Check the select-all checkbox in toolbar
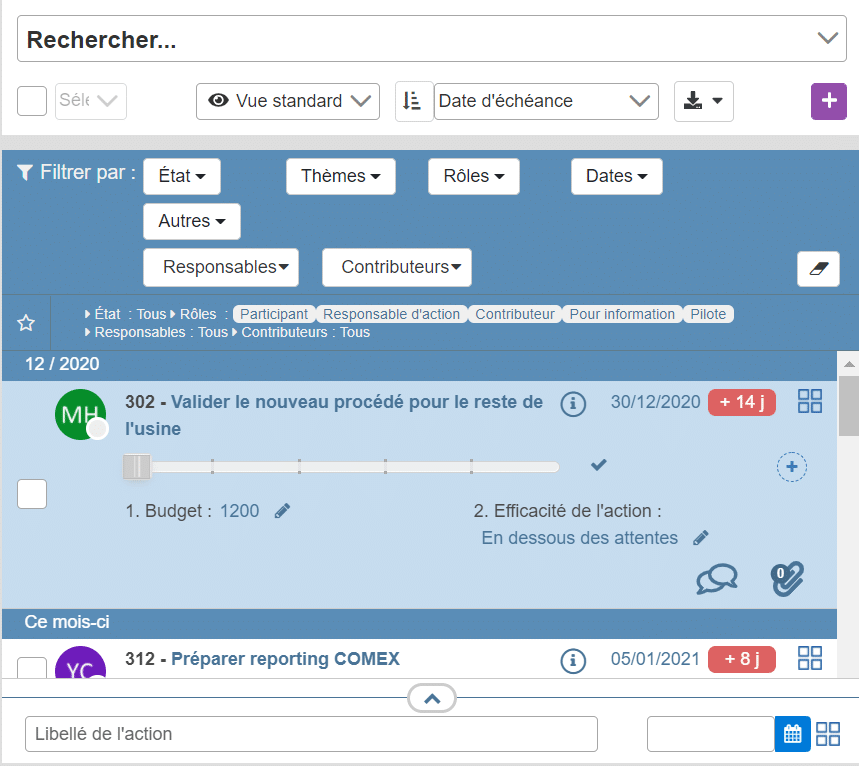 coord(32,101)
